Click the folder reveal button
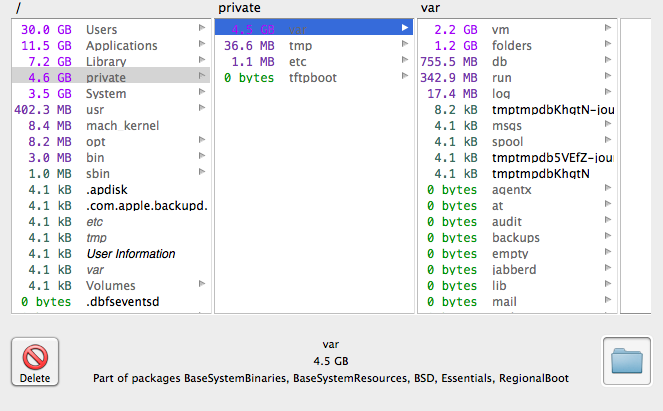The image size is (663, 411). point(627,361)
